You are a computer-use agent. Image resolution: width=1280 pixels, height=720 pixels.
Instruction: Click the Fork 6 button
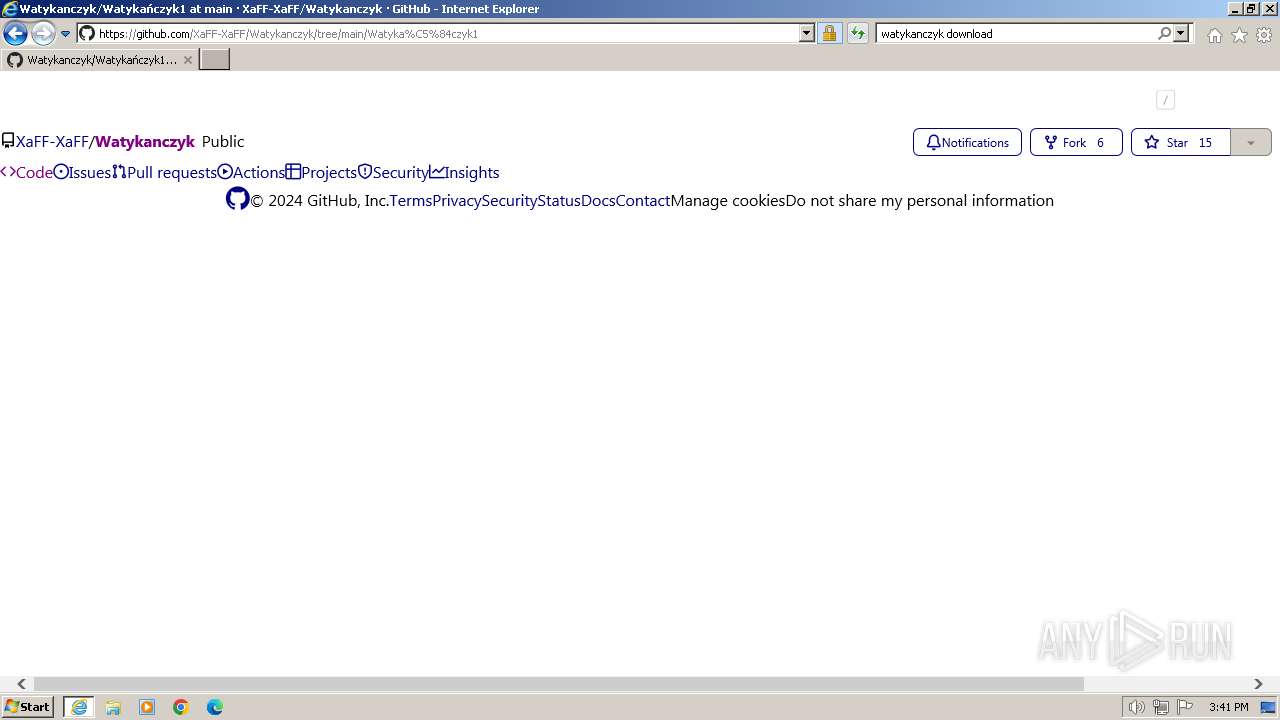(x=1076, y=142)
